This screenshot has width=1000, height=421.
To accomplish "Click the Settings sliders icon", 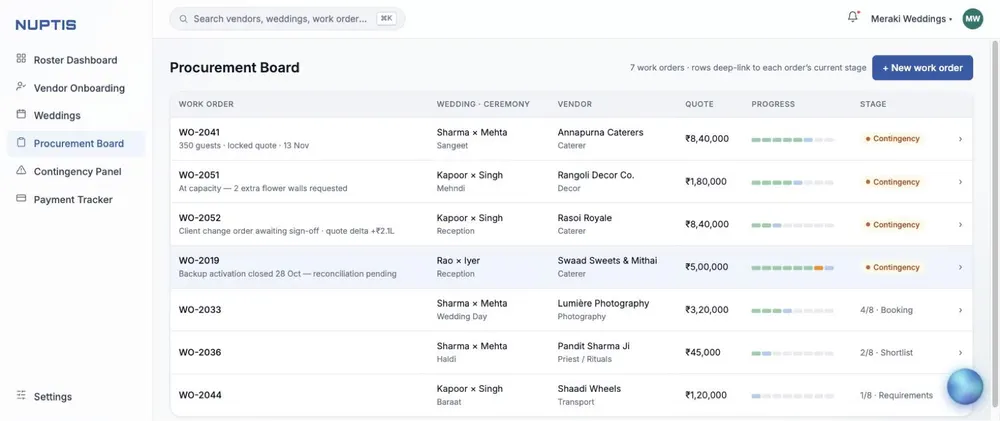I will [21, 395].
